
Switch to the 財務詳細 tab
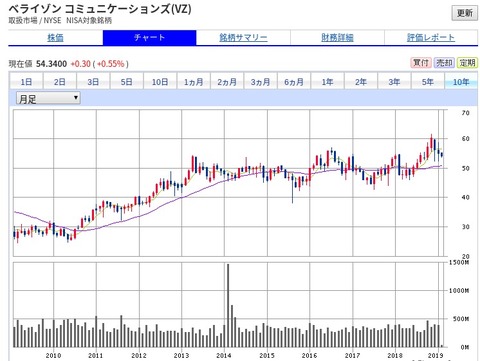pyautogui.click(x=337, y=37)
